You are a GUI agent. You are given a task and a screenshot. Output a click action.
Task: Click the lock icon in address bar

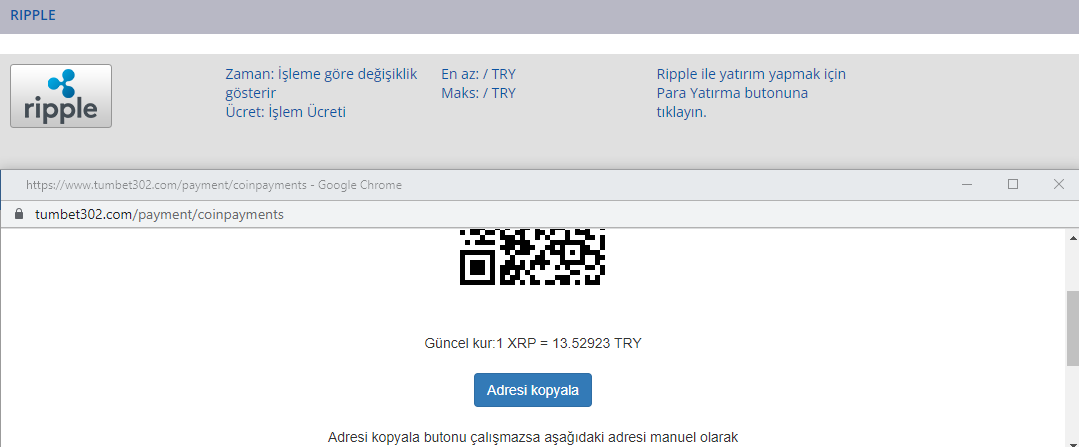click(x=19, y=214)
